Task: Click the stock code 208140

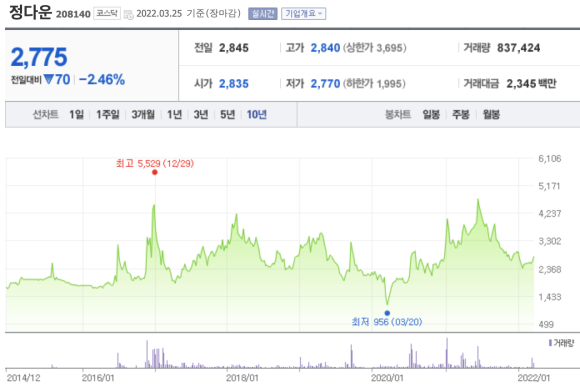Action: click(x=73, y=14)
